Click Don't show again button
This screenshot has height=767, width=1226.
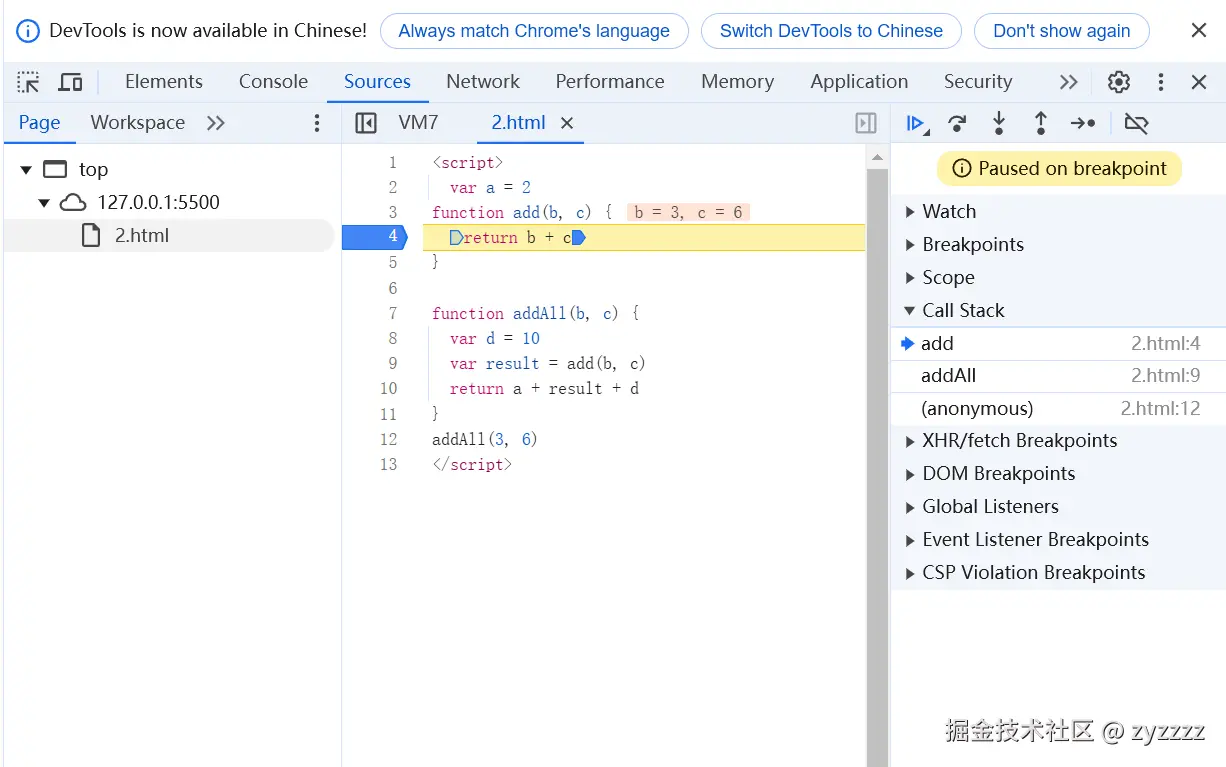(x=1062, y=31)
